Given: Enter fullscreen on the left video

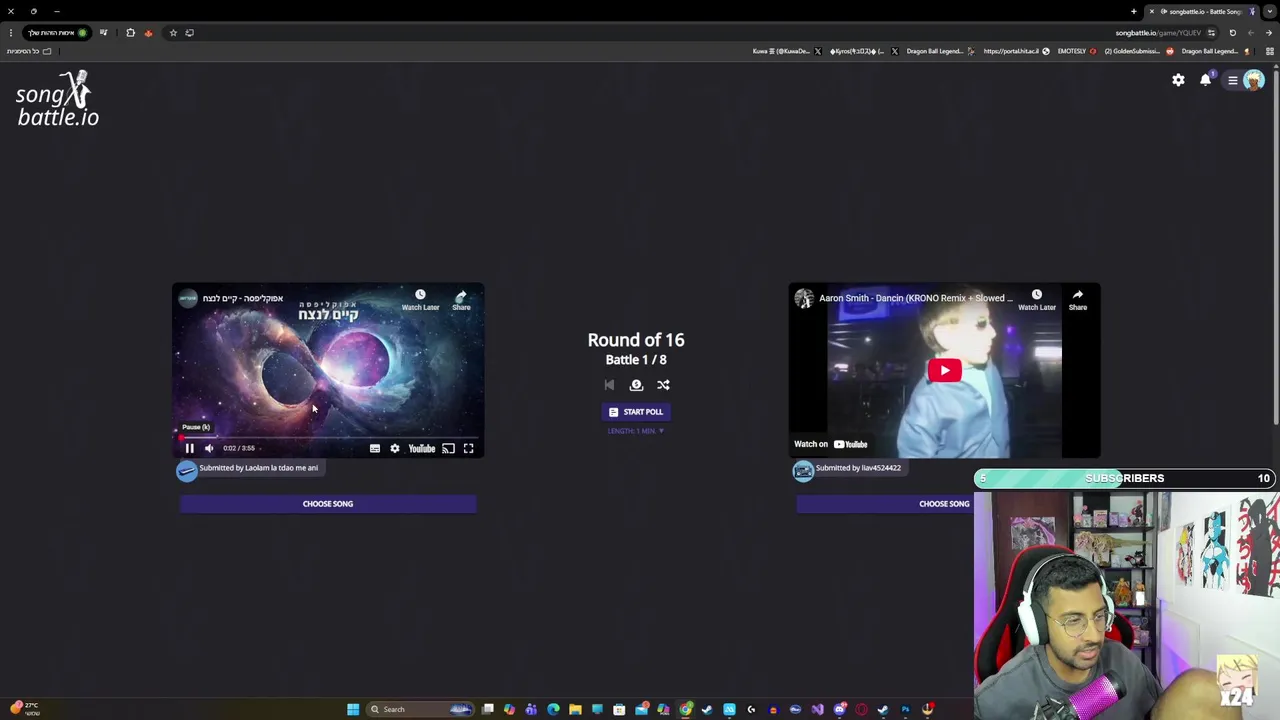Looking at the screenshot, I should point(468,448).
